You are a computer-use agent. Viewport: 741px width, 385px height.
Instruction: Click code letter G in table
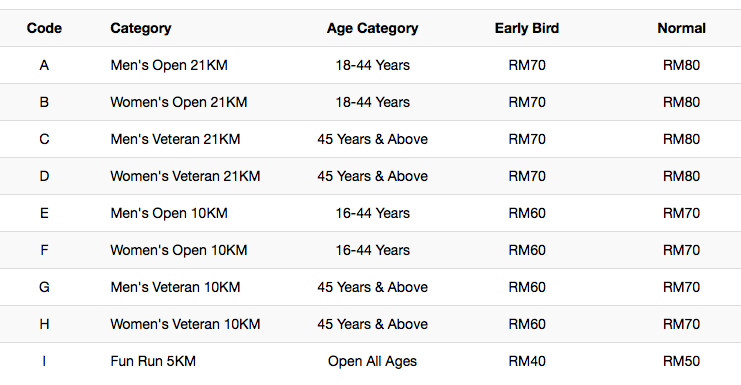pyautogui.click(x=44, y=287)
